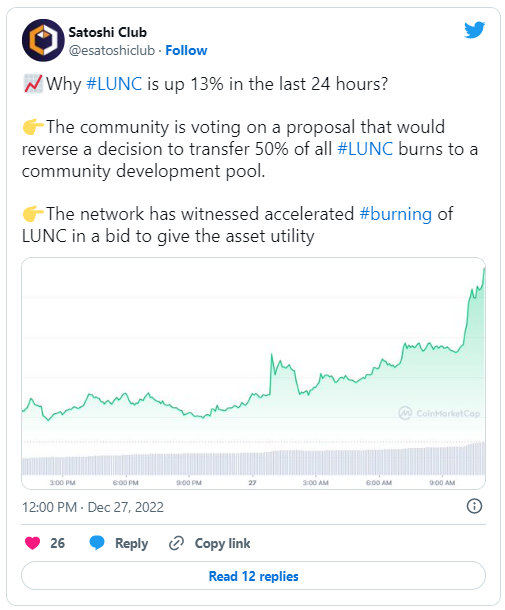Viewport: 505px width, 610px height.
Task: Click the chain link copy icon
Action: coord(176,543)
